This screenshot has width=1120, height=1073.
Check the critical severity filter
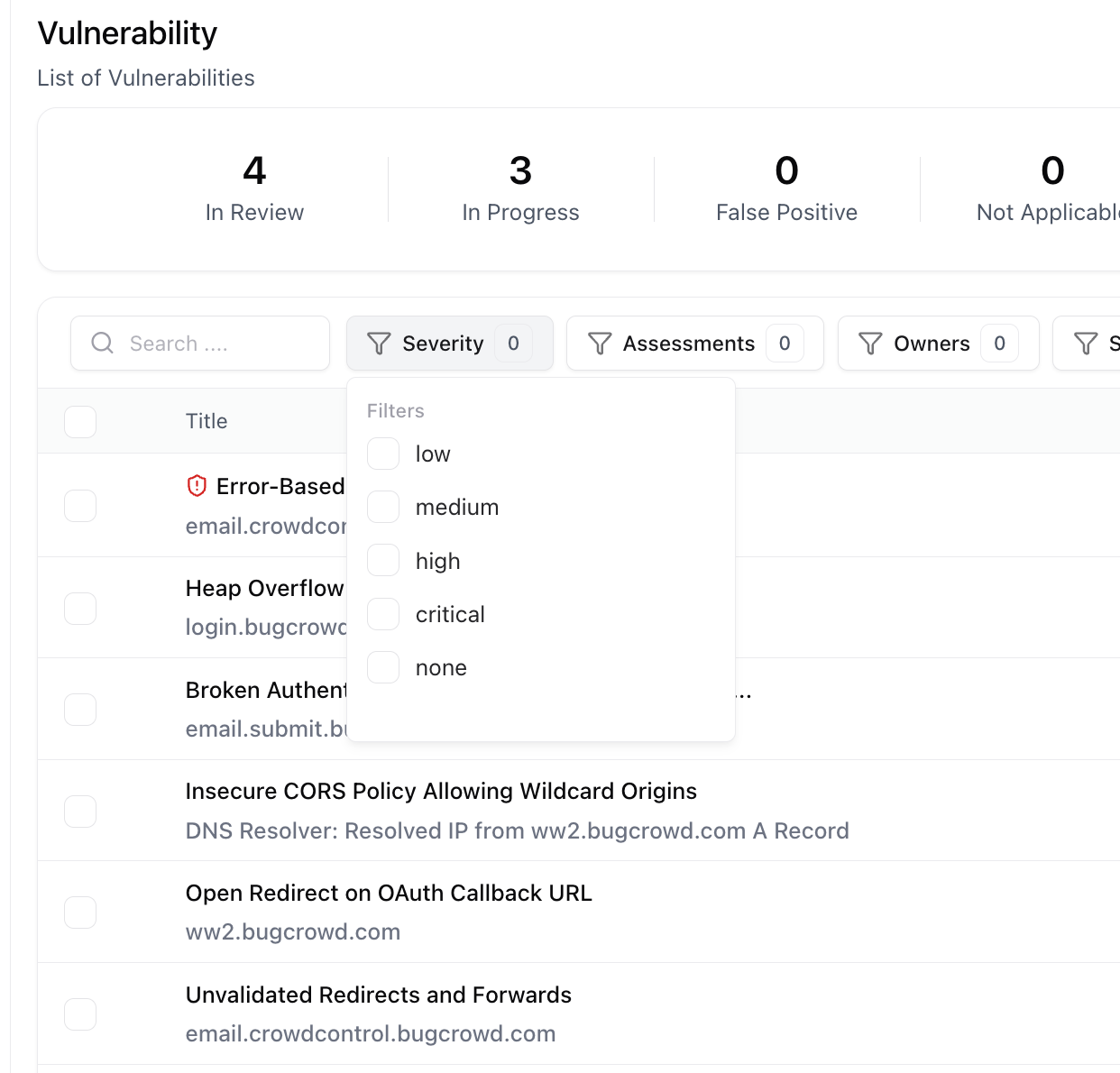pos(383,614)
